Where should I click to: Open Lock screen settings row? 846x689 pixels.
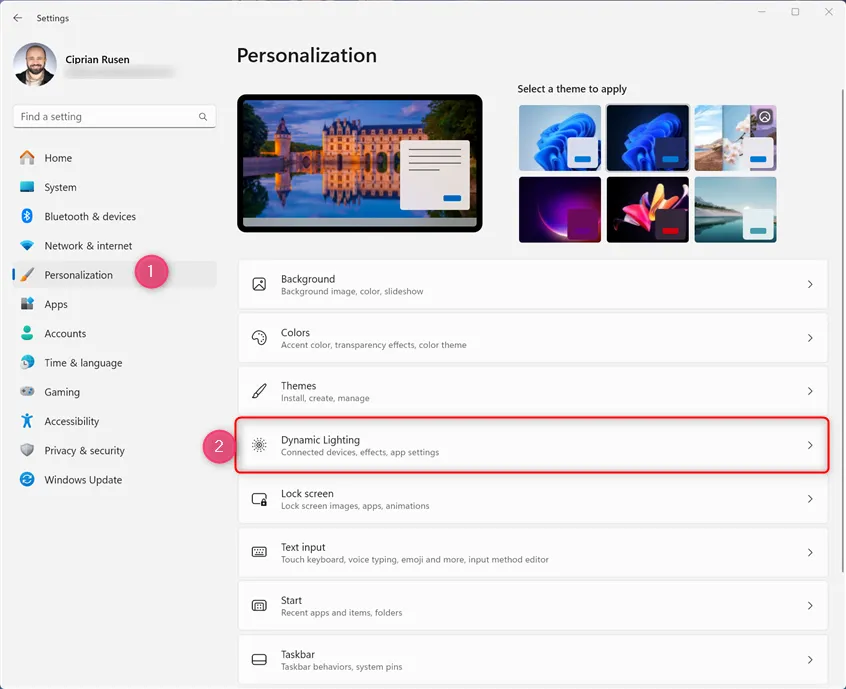point(533,499)
